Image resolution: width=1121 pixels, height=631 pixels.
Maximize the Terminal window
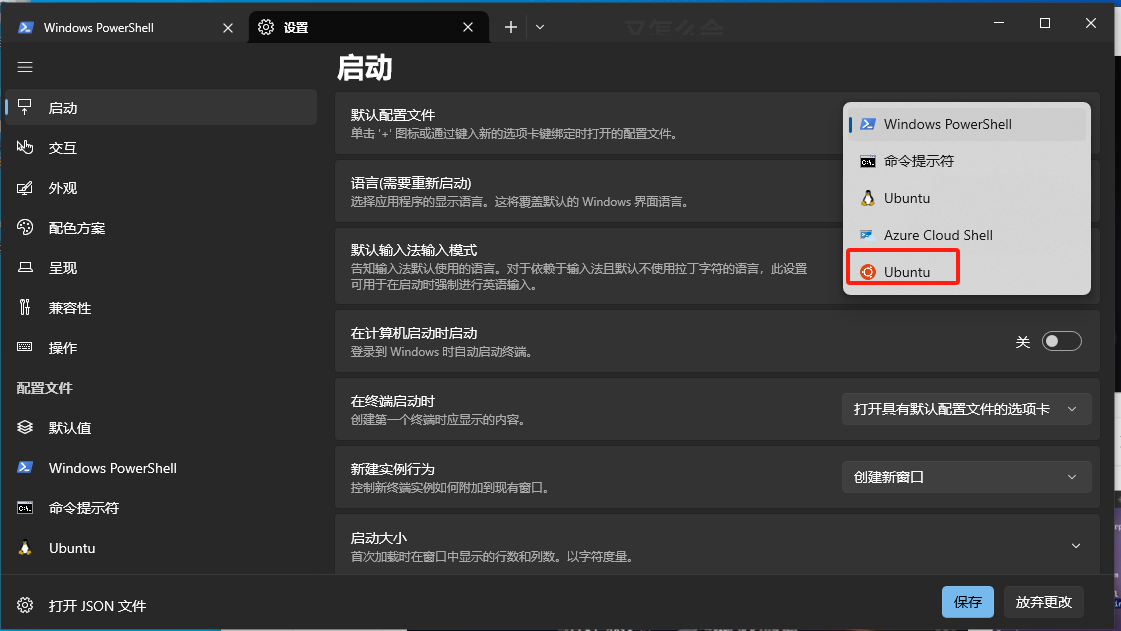coord(1045,23)
